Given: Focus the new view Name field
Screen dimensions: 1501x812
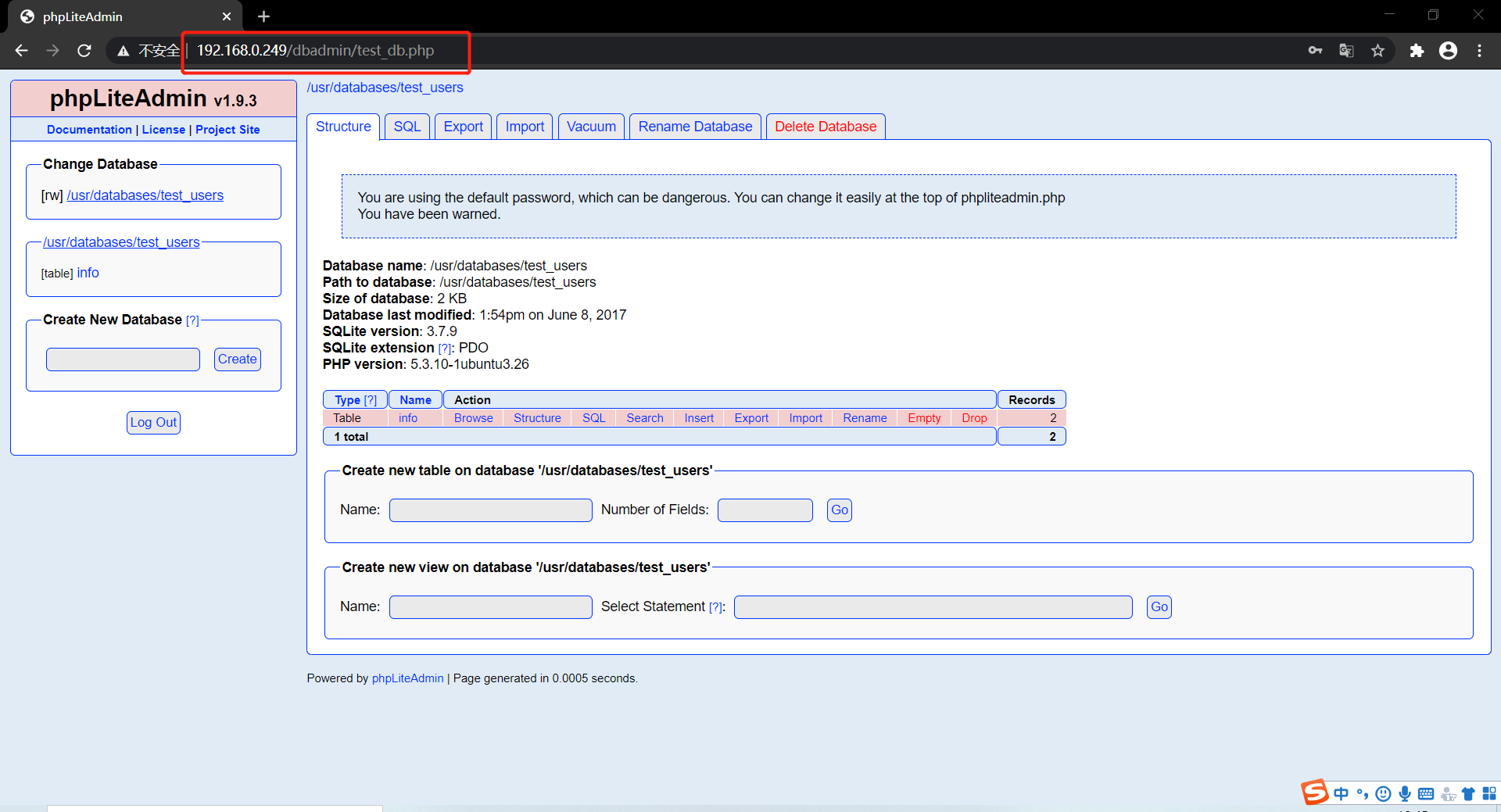Looking at the screenshot, I should (x=491, y=607).
